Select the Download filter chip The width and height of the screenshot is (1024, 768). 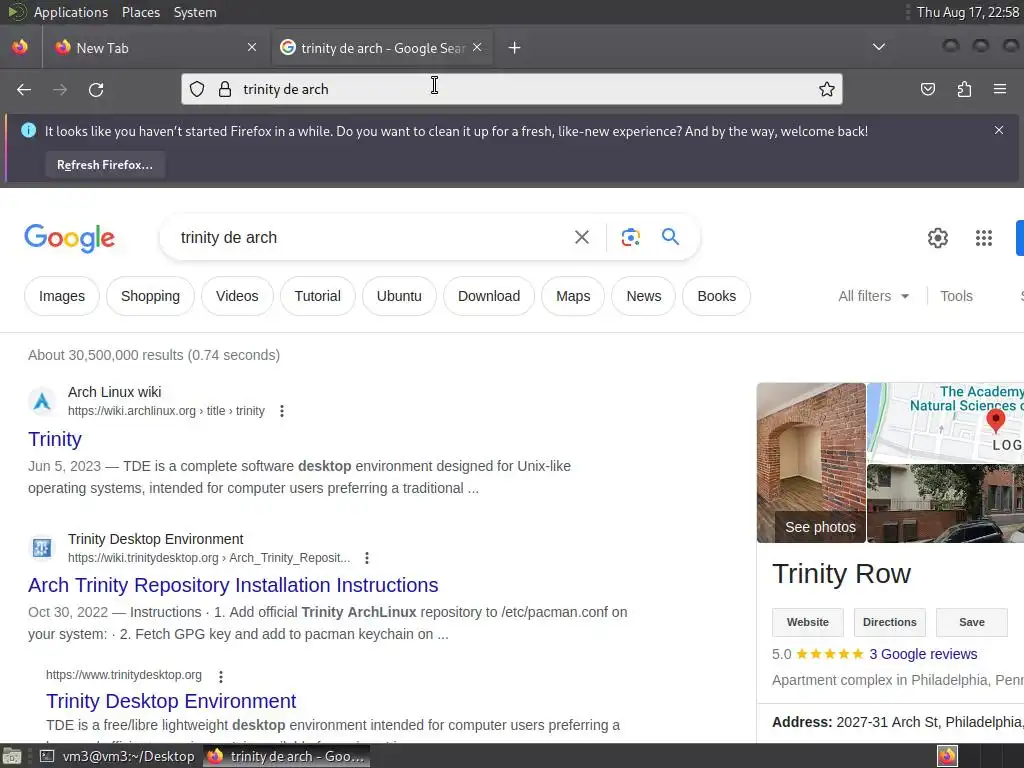point(489,296)
